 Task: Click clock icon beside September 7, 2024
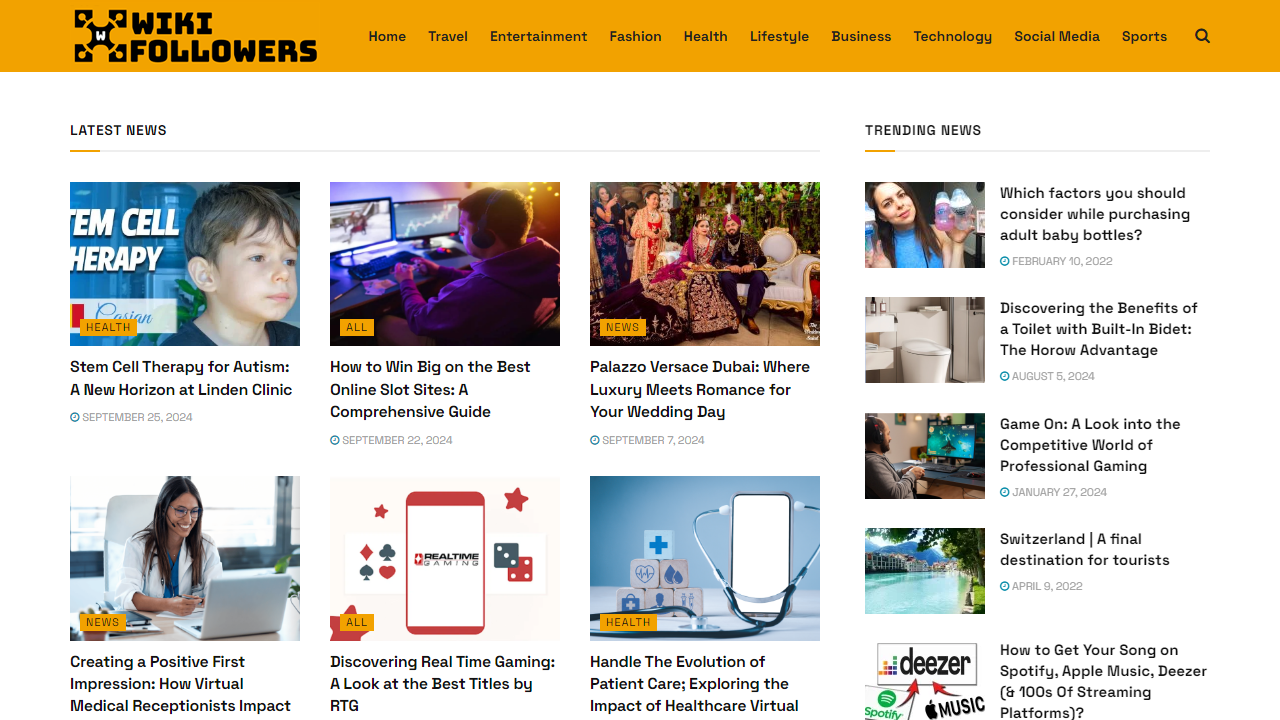(595, 441)
